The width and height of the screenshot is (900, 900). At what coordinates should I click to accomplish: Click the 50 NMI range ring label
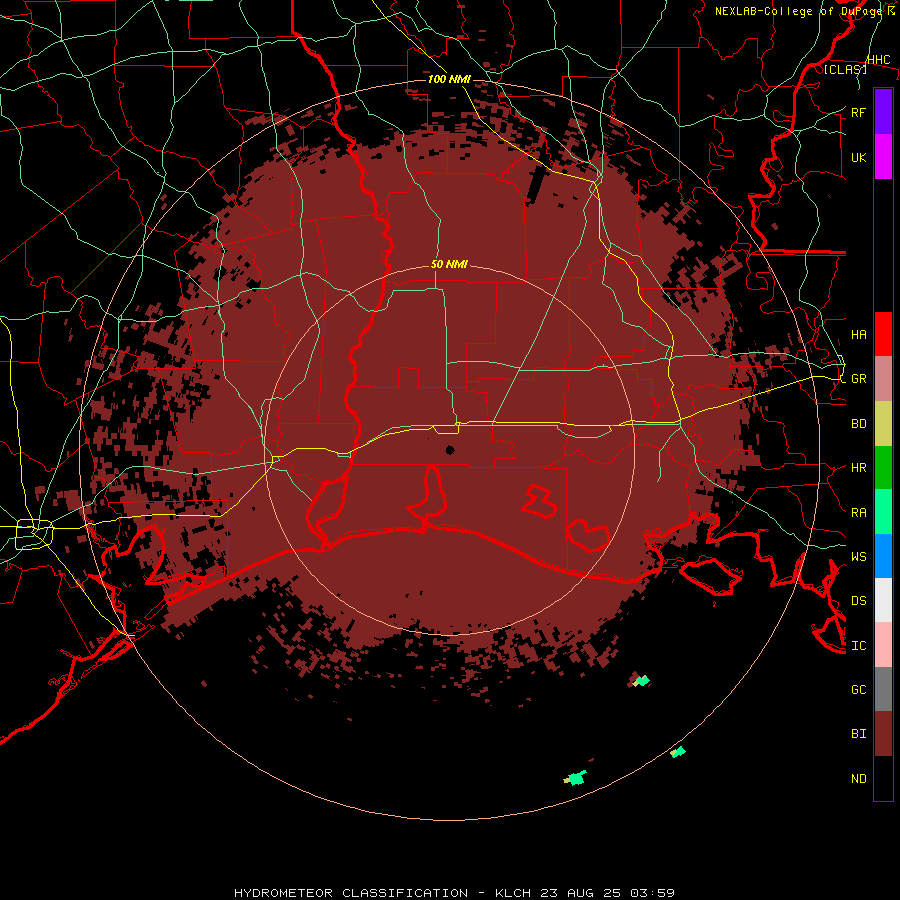click(x=449, y=264)
